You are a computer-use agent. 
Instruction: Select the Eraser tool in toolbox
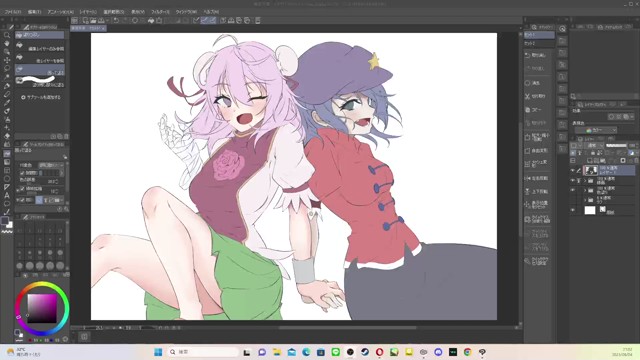tap(7, 136)
